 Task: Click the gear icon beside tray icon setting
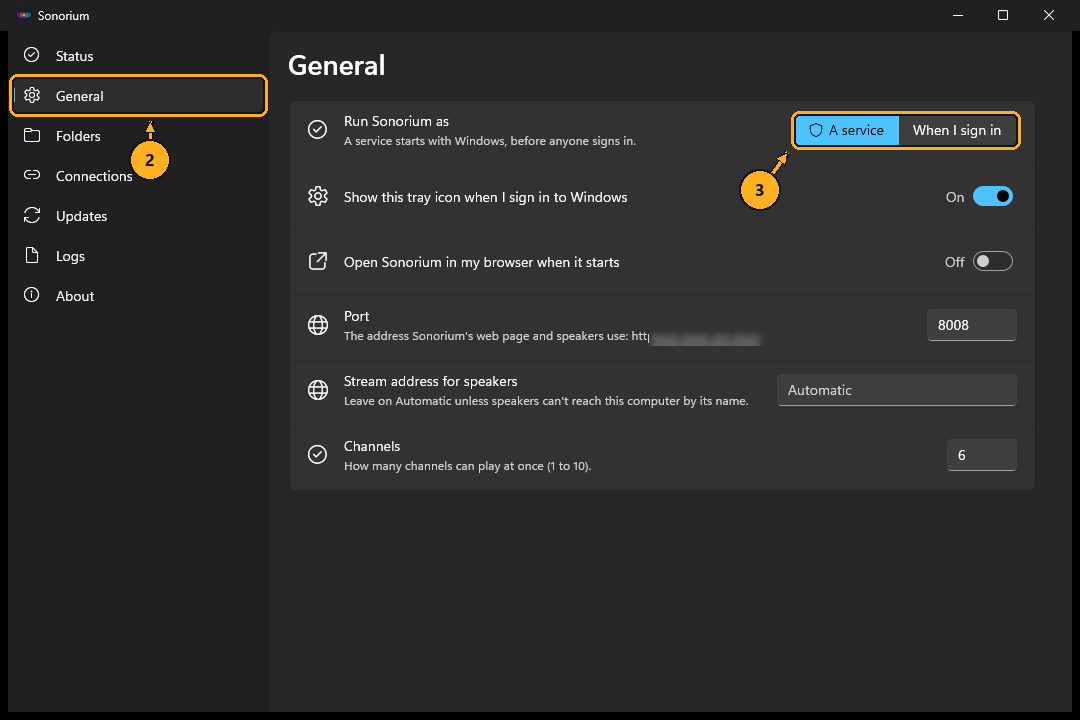[x=318, y=196]
